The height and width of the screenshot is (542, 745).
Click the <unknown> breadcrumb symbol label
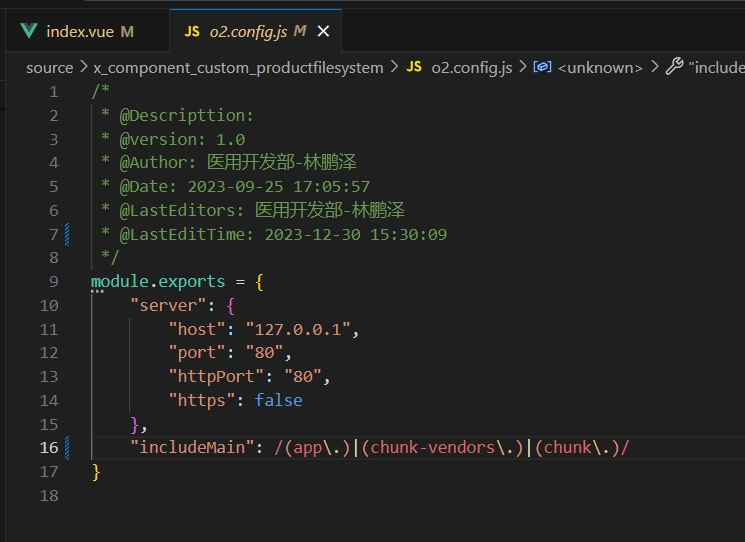pos(600,67)
